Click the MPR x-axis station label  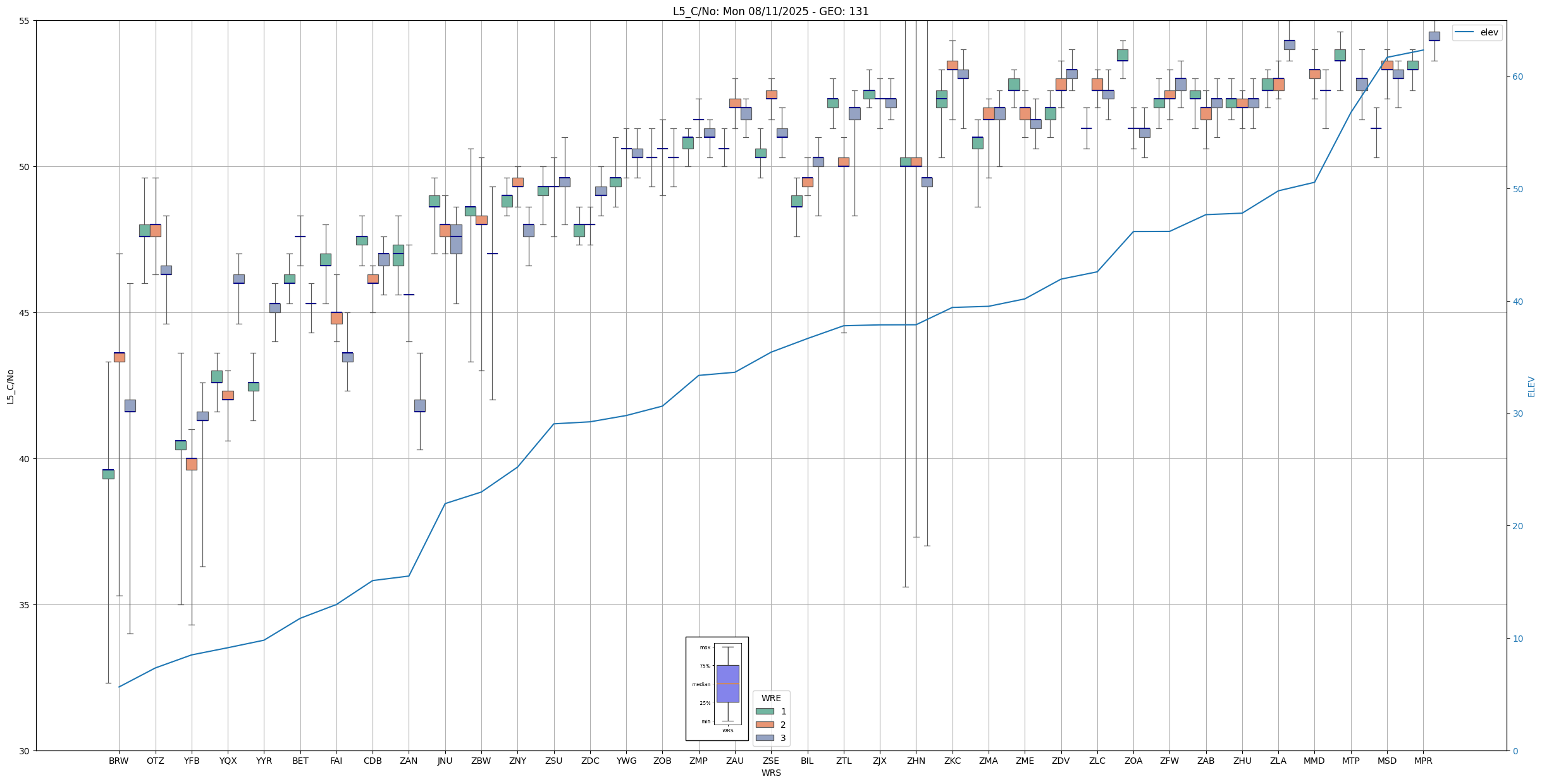pos(1423,761)
